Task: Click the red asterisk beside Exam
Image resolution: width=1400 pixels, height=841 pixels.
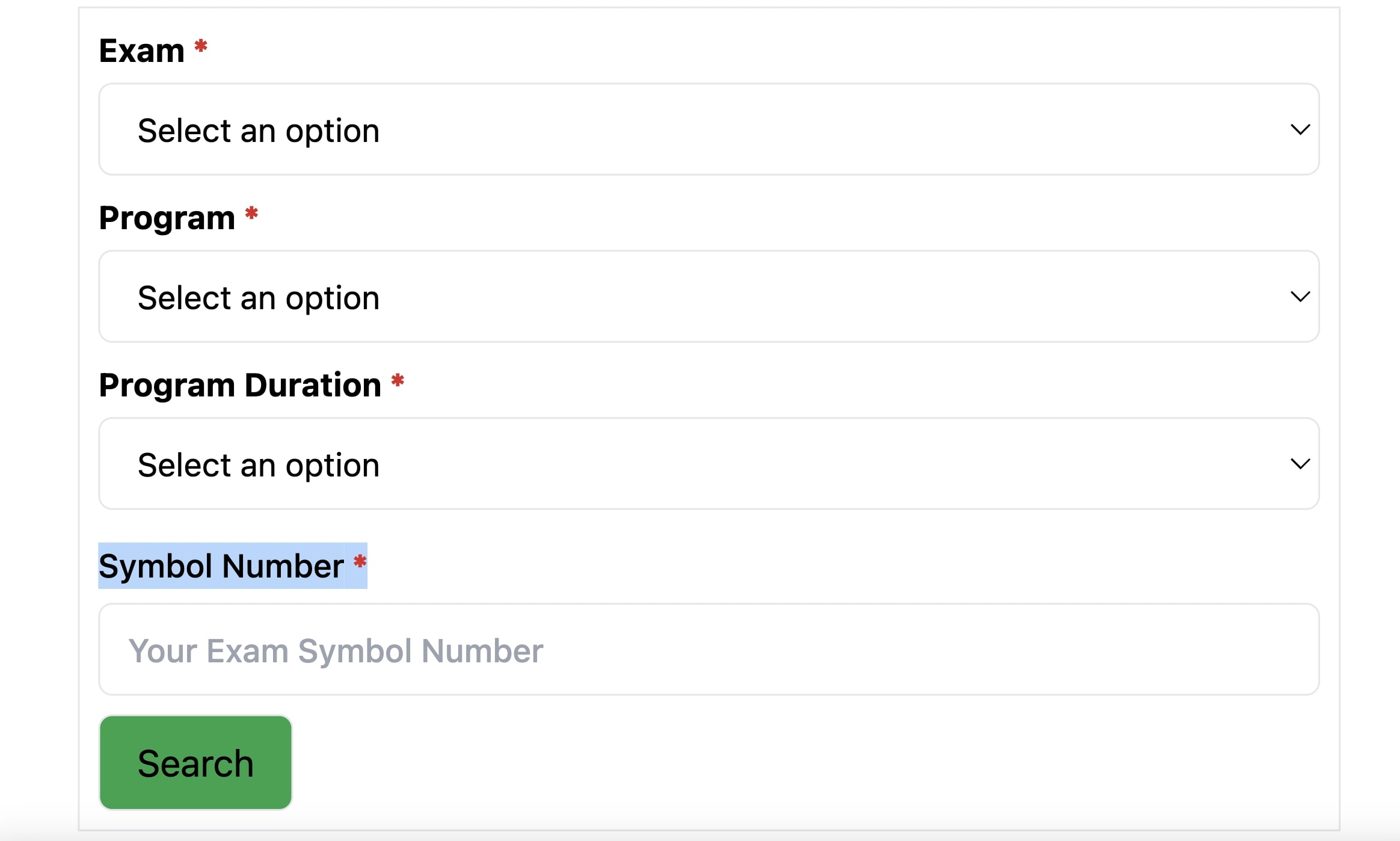Action: (201, 46)
